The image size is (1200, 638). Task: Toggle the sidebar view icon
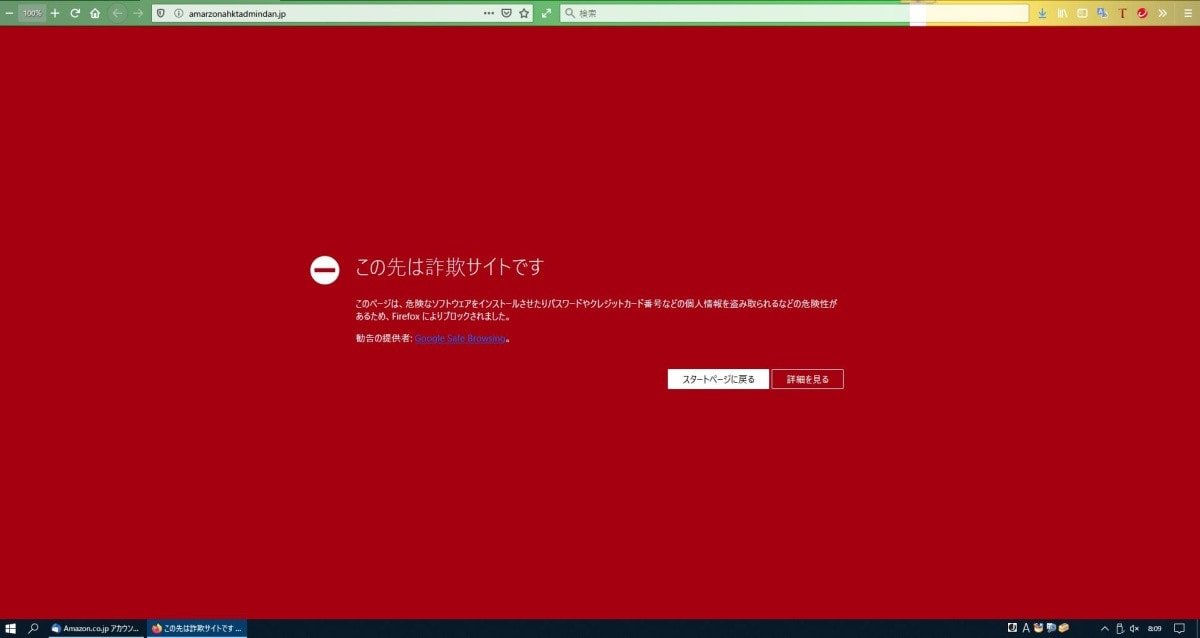(x=1082, y=13)
